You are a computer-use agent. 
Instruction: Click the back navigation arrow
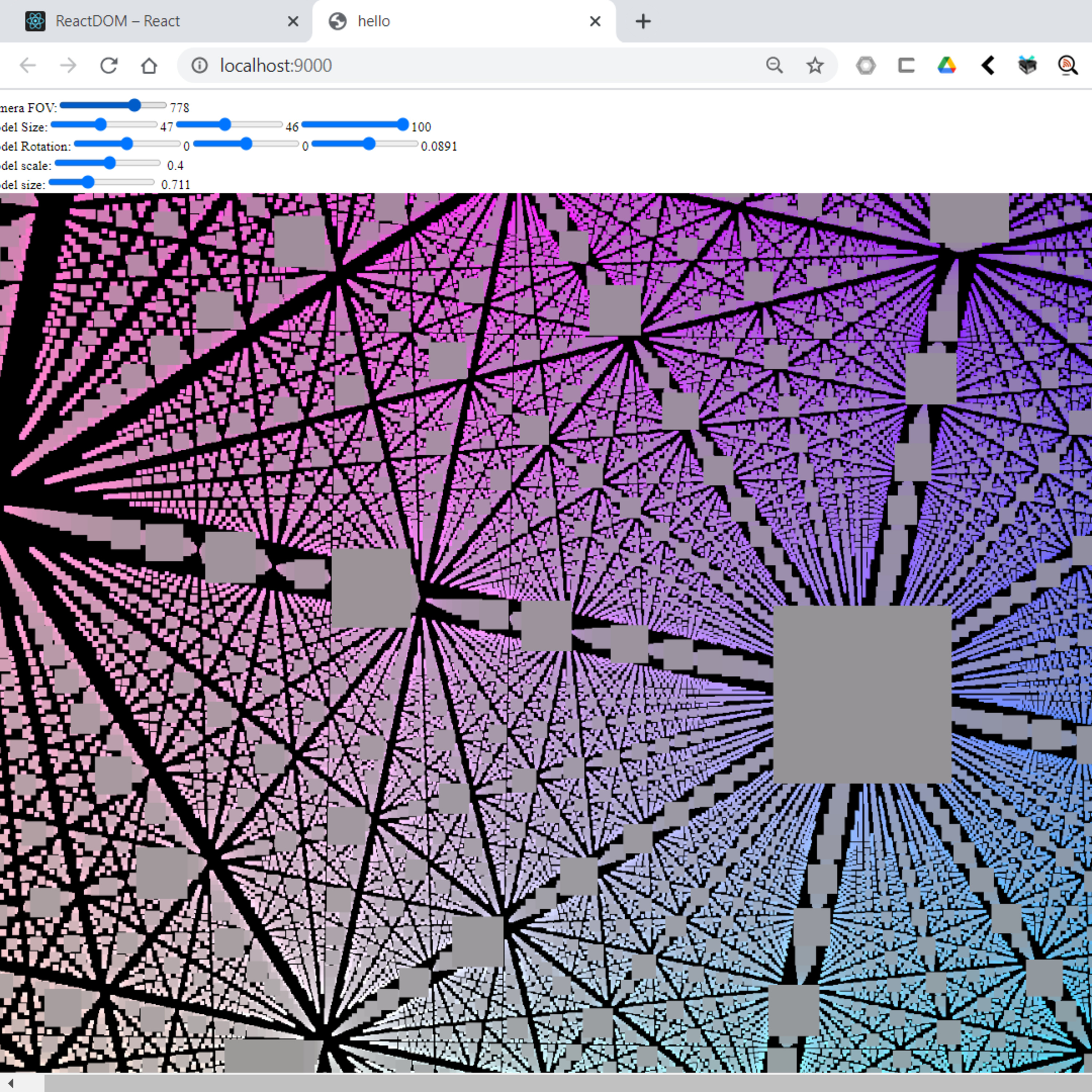point(28,66)
